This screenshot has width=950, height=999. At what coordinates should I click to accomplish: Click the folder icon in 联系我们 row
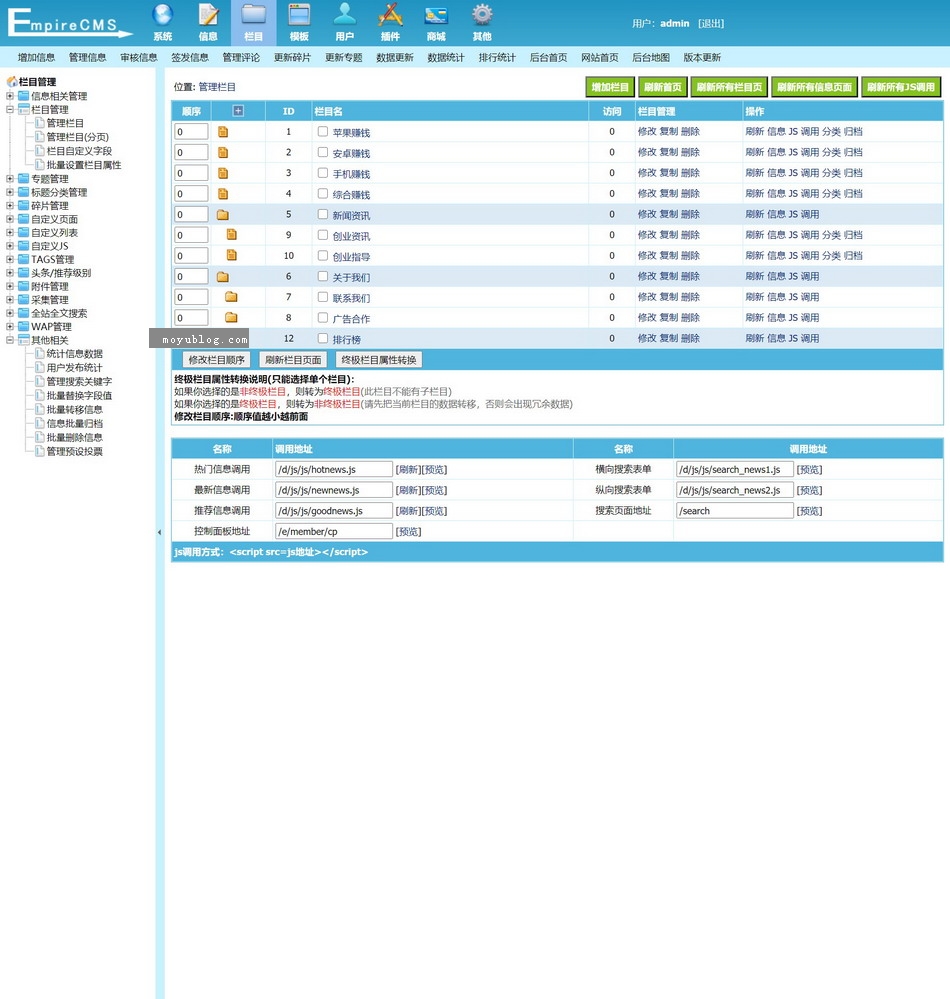(x=231, y=297)
